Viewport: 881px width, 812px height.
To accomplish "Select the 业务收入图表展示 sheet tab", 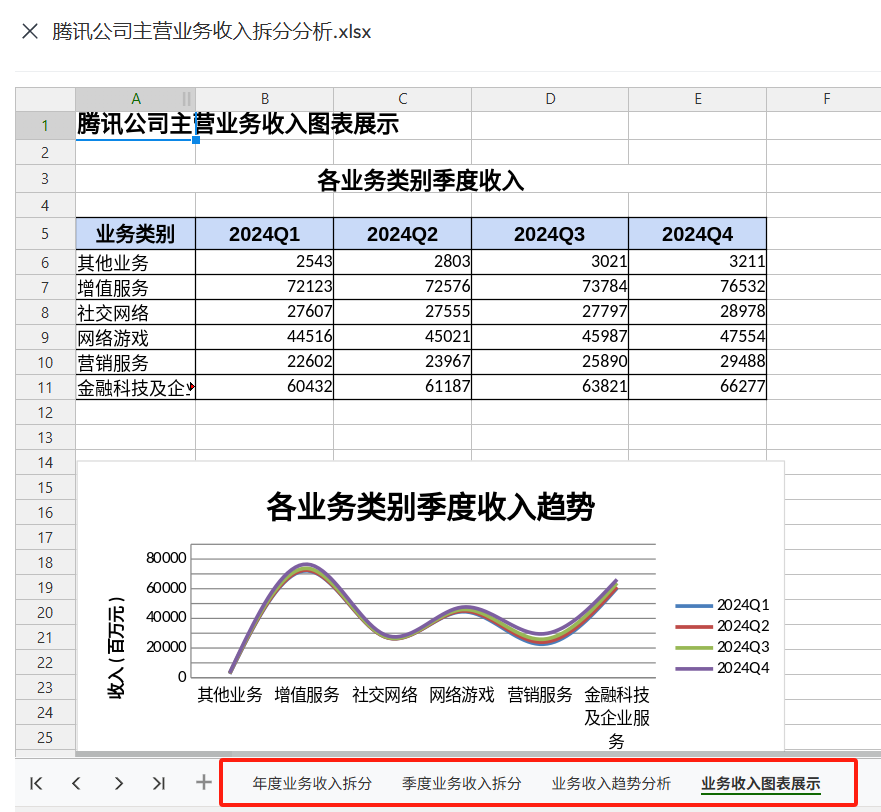I will [x=761, y=783].
